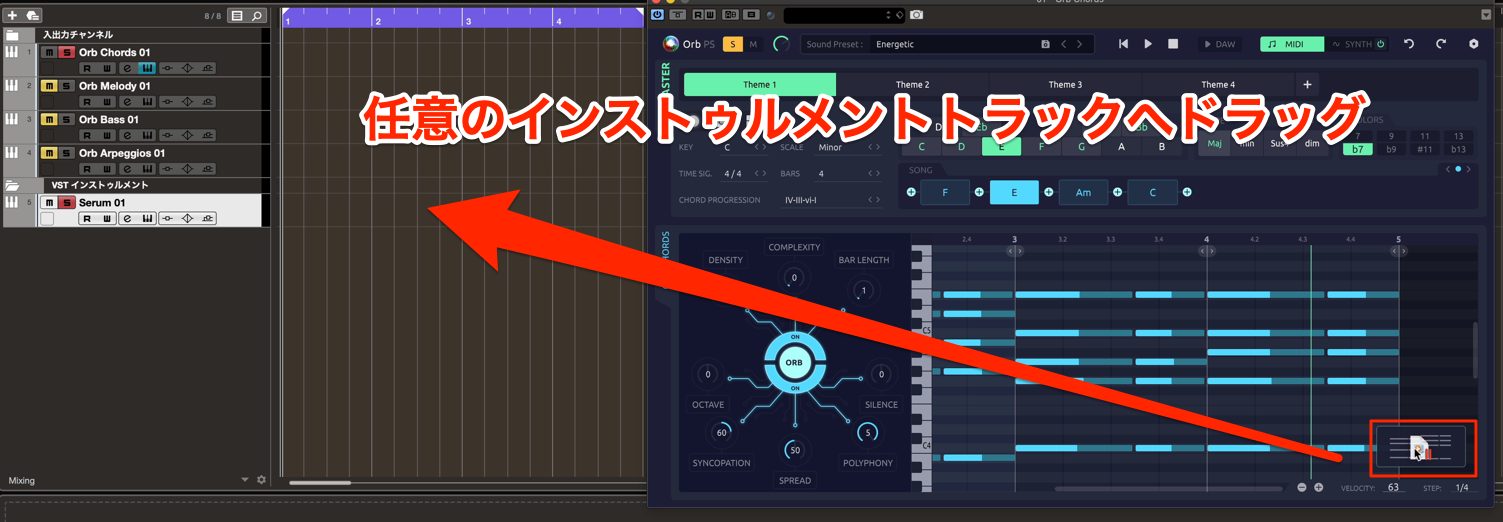Switch to Theme 3 tab
This screenshot has width=1503, height=522.
[1065, 85]
